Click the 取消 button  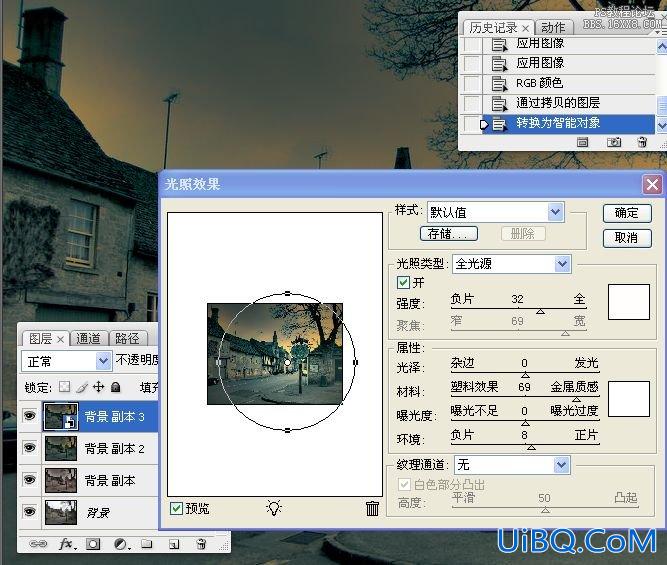(627, 238)
